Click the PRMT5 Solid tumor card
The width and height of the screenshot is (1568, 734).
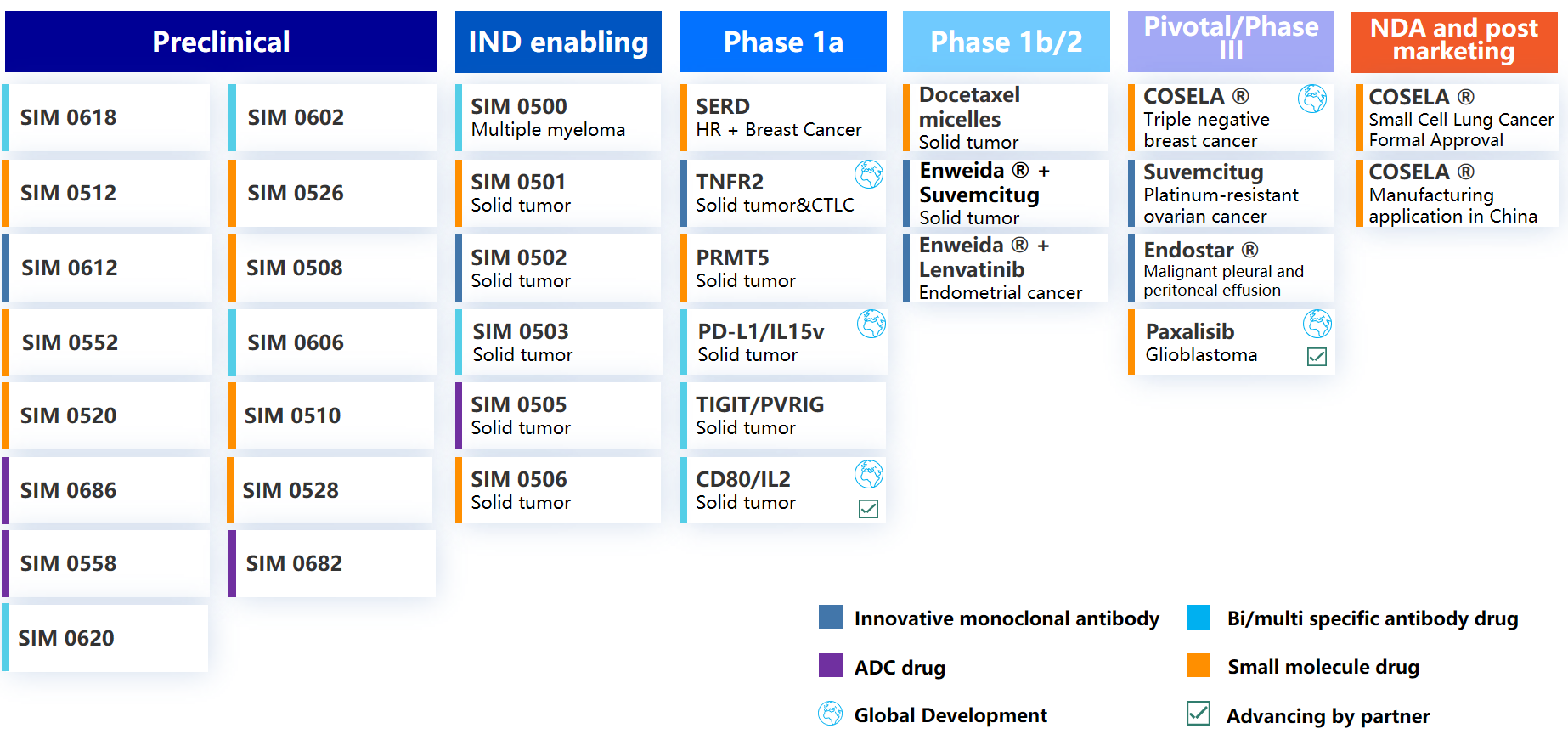tap(782, 268)
